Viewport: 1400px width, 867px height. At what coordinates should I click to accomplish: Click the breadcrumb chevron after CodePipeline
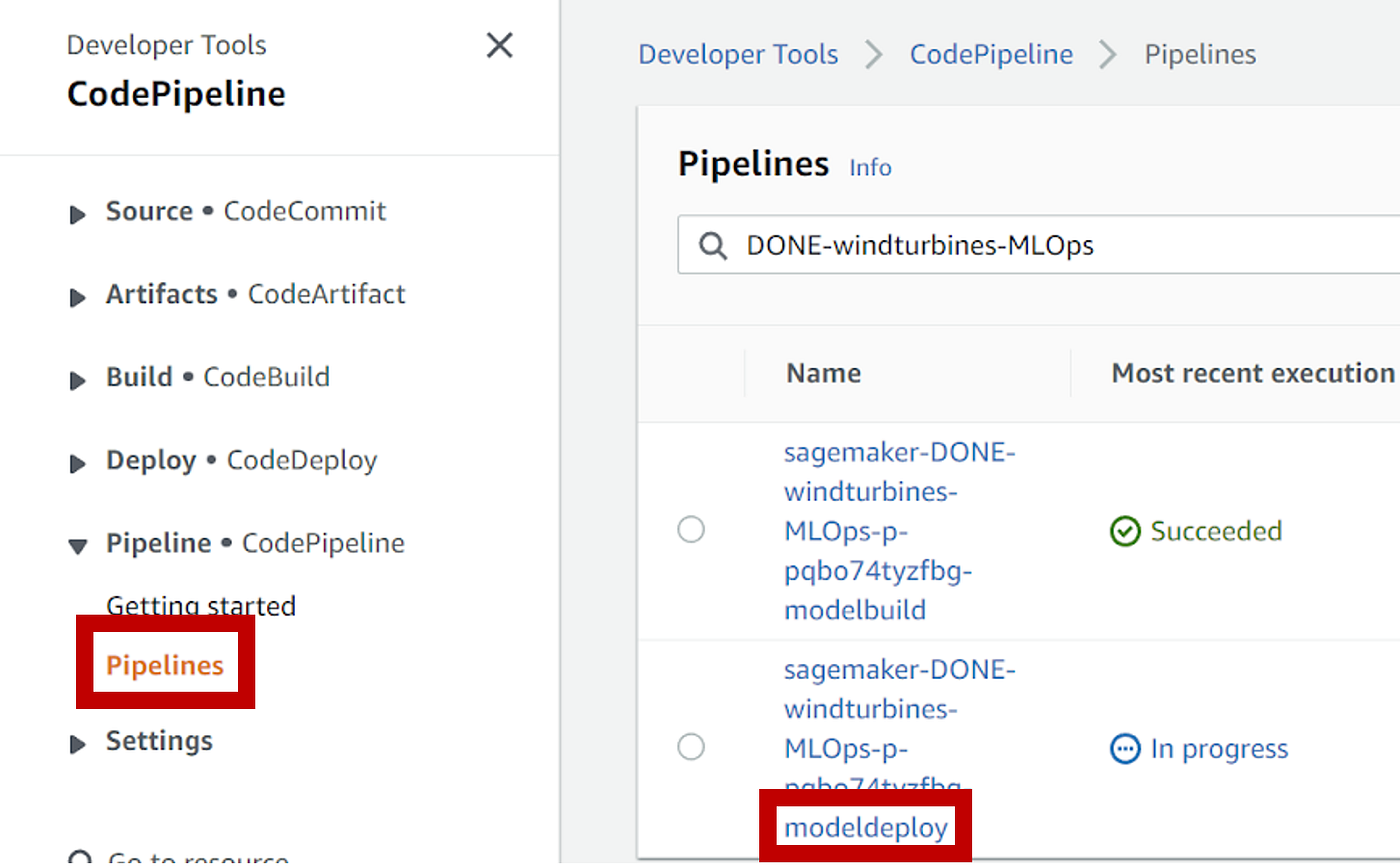(1106, 55)
